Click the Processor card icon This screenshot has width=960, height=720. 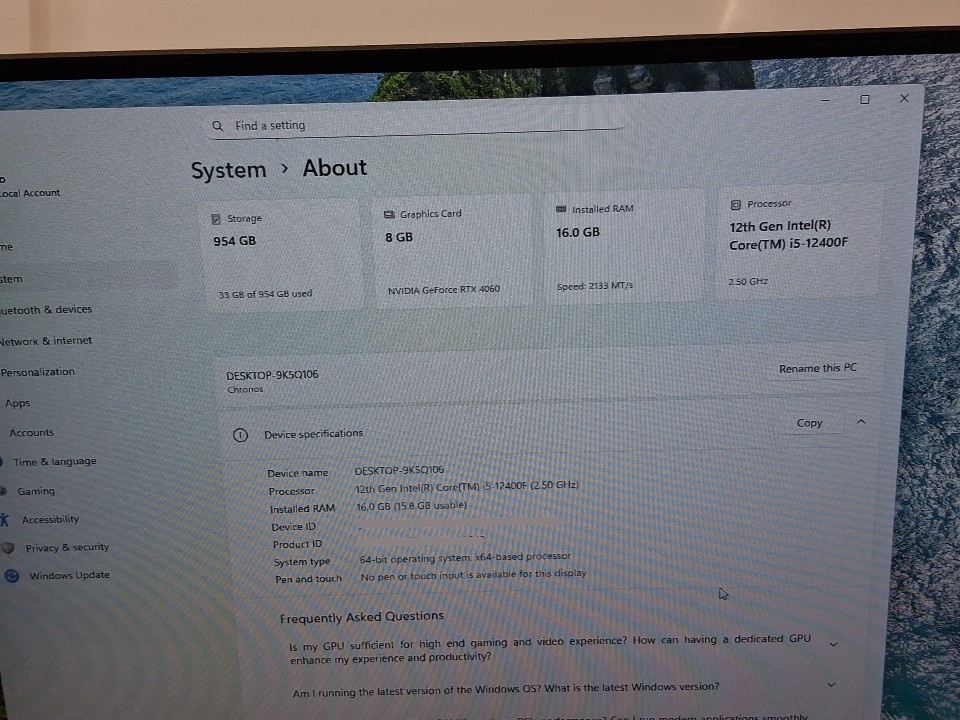pos(736,204)
